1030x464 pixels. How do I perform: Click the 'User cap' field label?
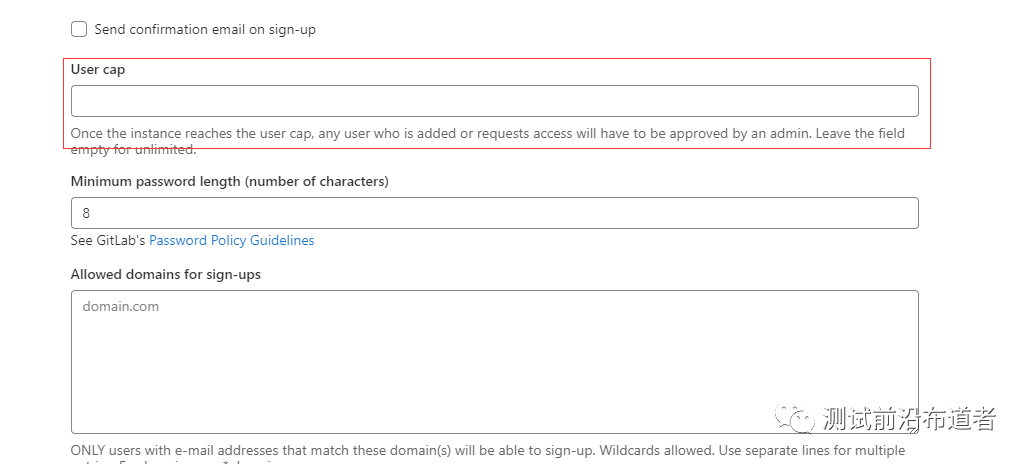point(98,70)
